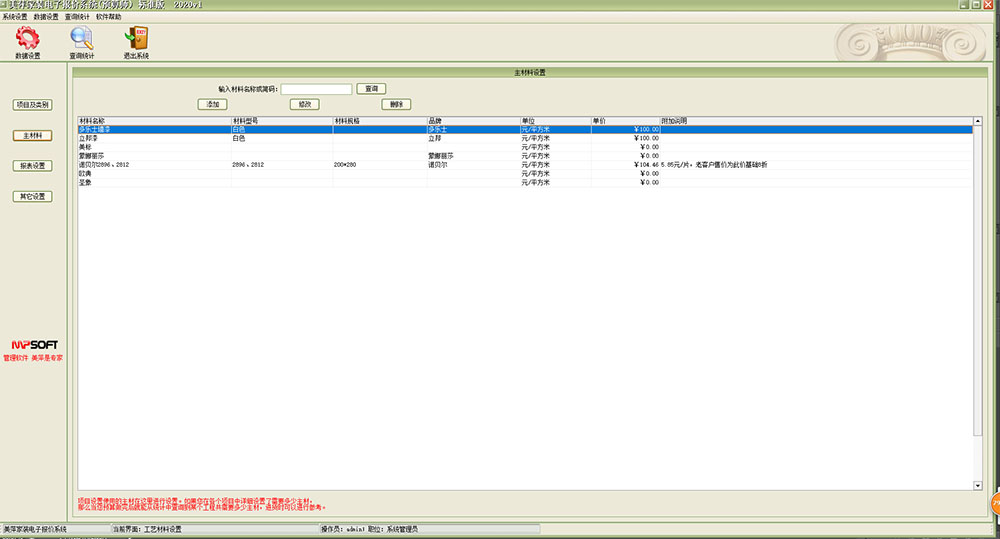
Task: Click the 修改 edit button
Action: click(304, 104)
